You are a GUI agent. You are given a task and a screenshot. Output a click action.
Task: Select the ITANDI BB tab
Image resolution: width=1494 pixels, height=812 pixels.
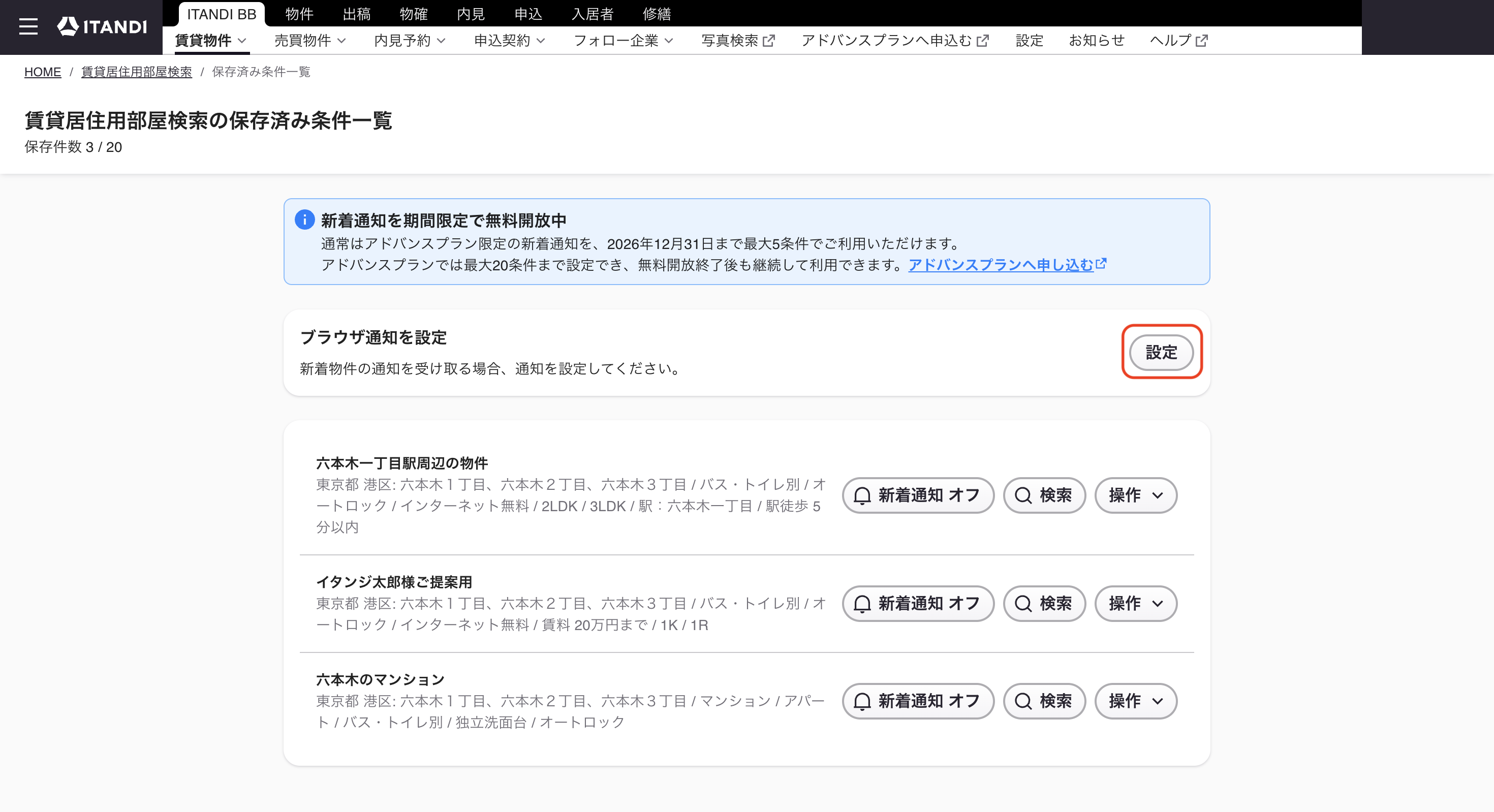pos(222,14)
